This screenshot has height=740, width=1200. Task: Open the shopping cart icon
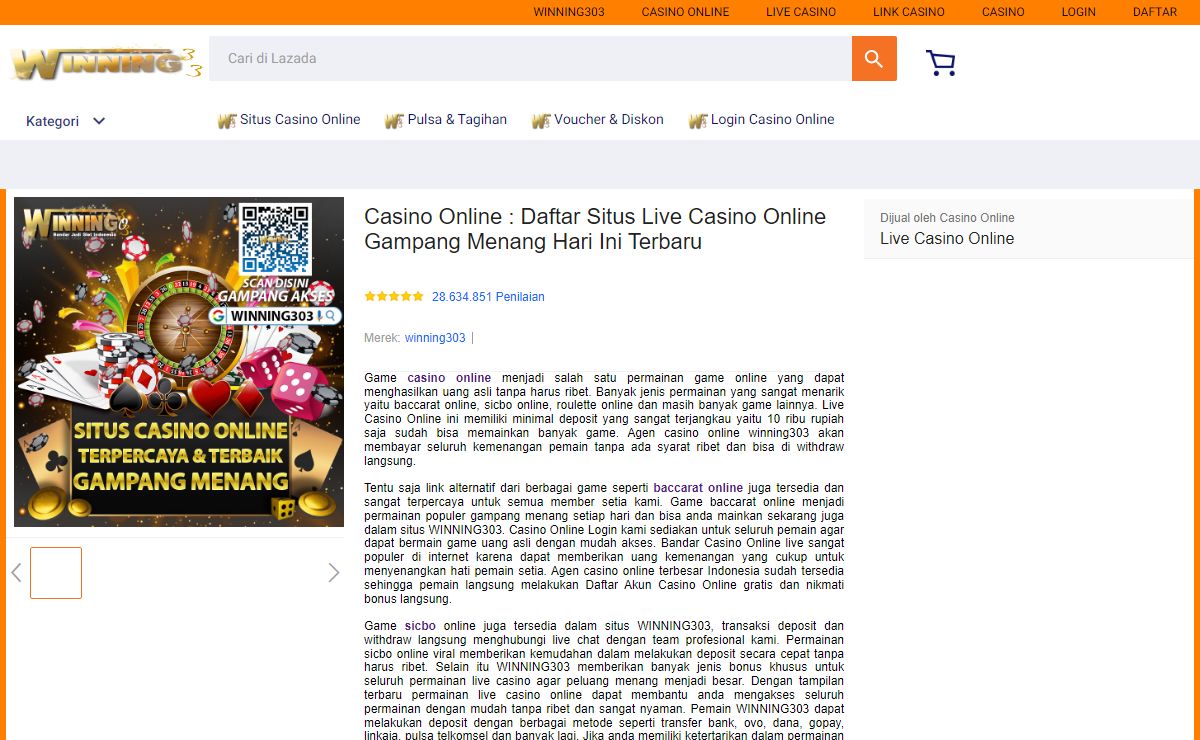[941, 63]
